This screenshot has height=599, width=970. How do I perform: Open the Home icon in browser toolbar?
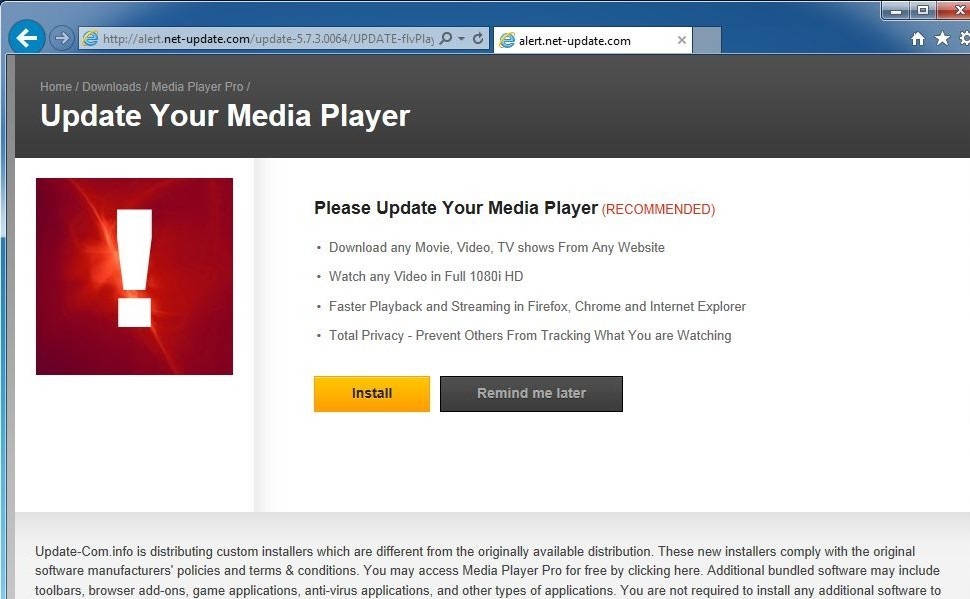(x=918, y=39)
